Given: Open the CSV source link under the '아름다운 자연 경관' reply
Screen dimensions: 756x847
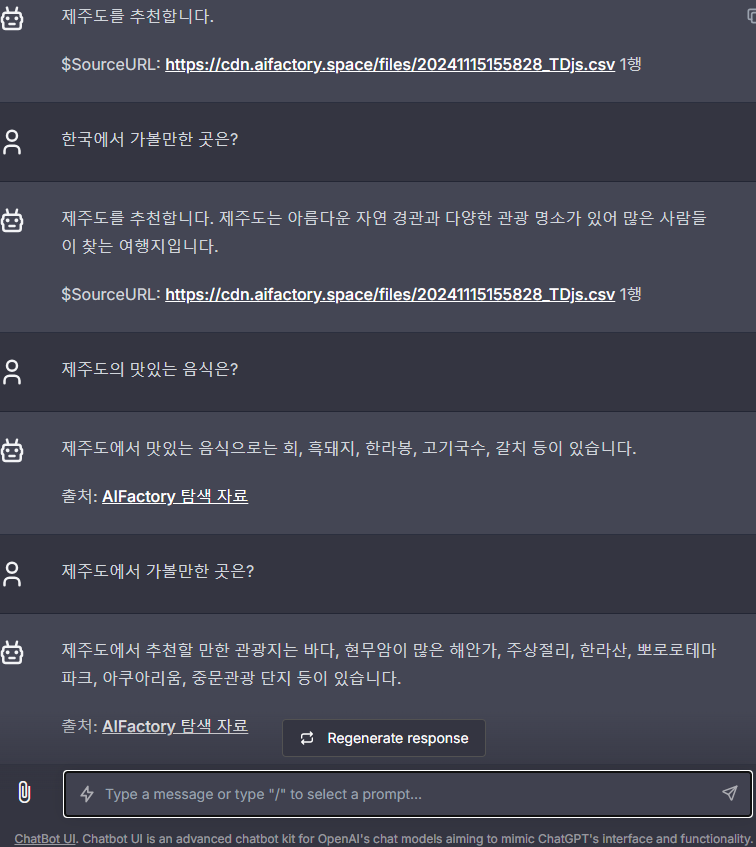Looking at the screenshot, I should click(x=389, y=294).
